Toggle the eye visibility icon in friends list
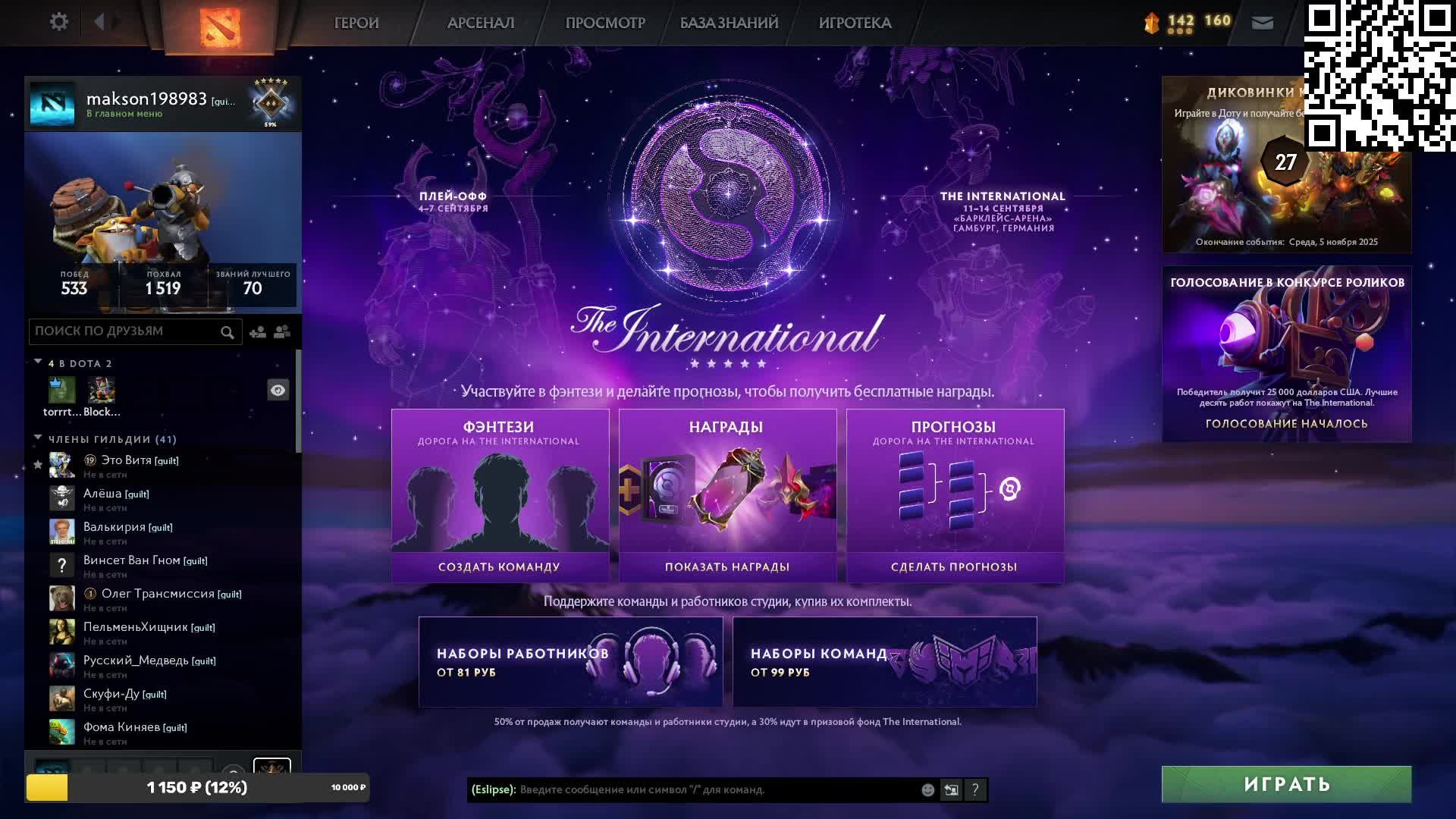 coord(278,391)
